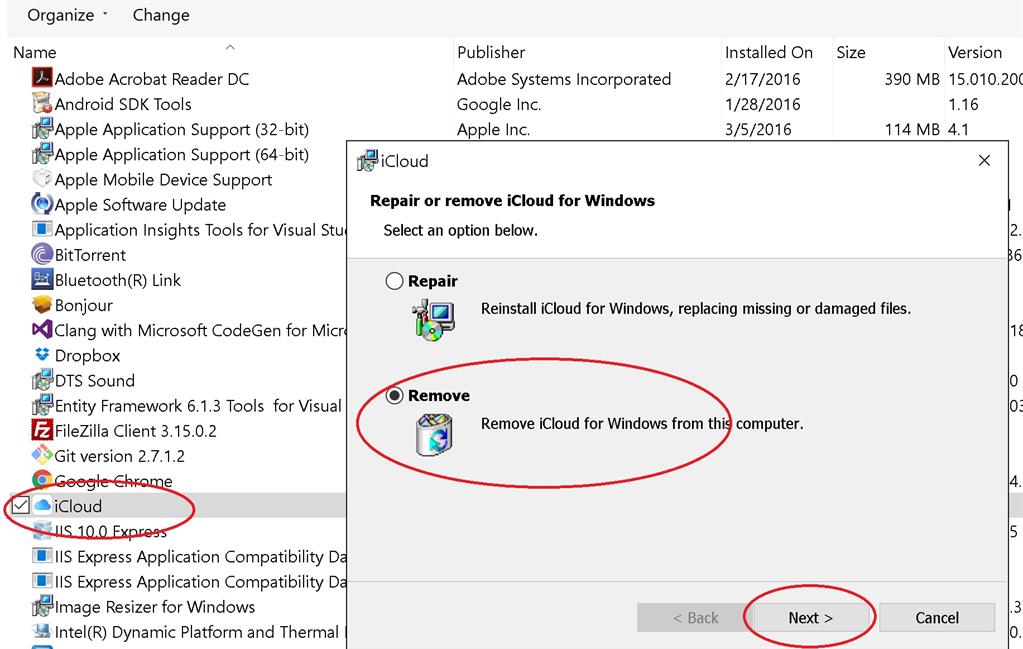Sort programs by Publisher column
This screenshot has width=1023, height=649.
pyautogui.click(x=491, y=52)
